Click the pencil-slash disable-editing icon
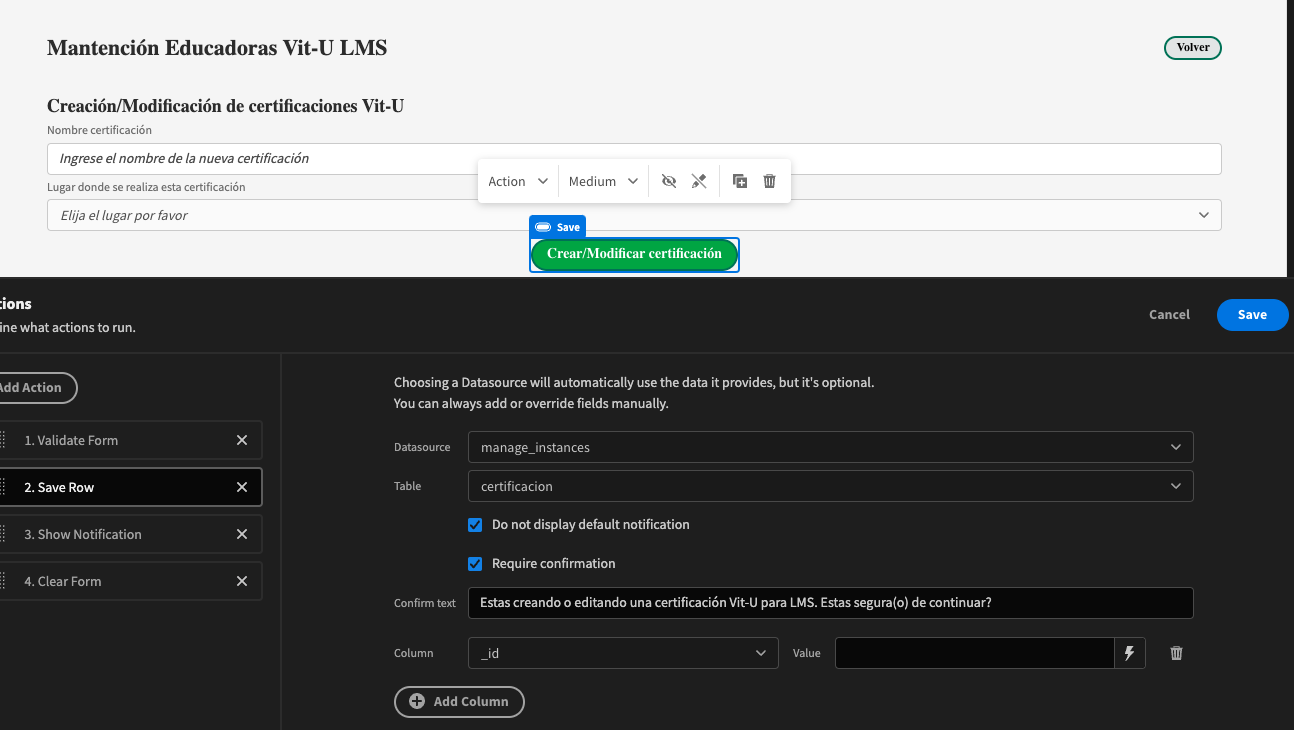This screenshot has height=730, width=1294. click(699, 181)
